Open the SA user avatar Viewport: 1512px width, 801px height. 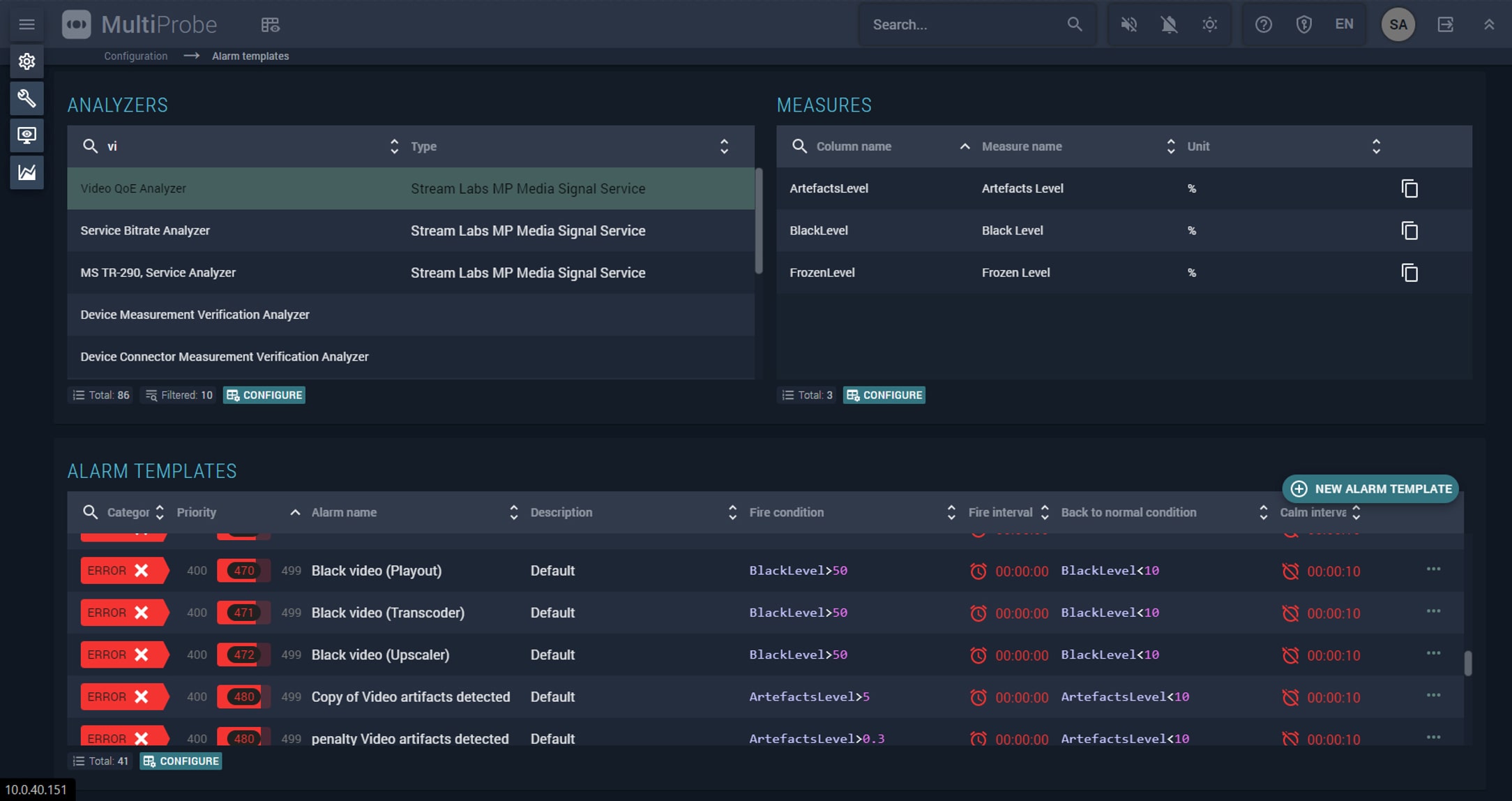pos(1398,24)
